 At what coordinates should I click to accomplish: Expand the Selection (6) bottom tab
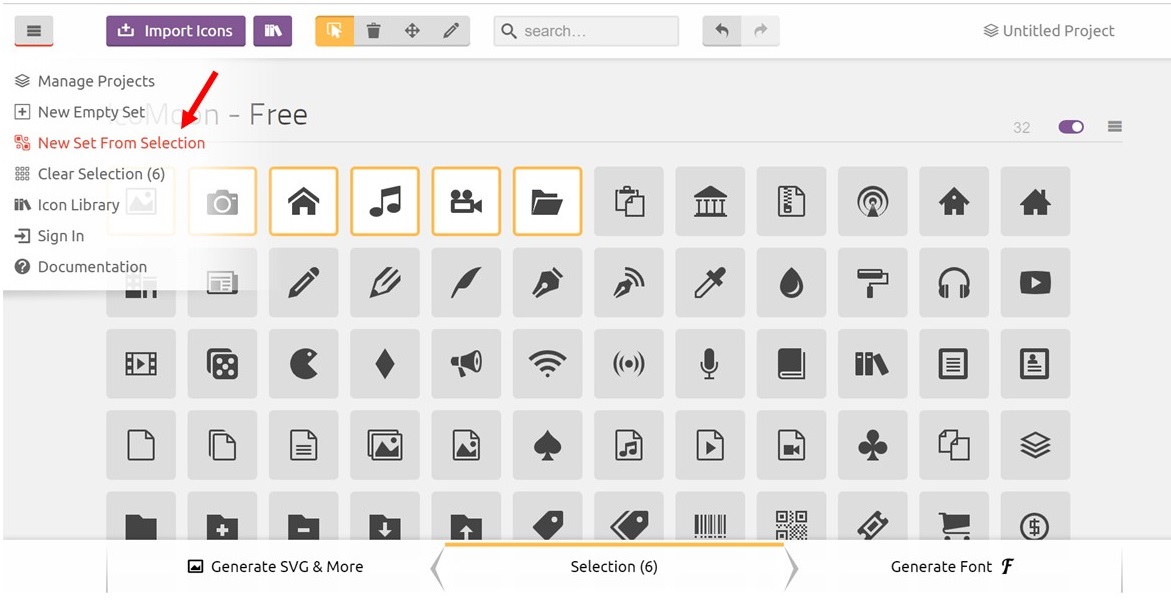[614, 567]
